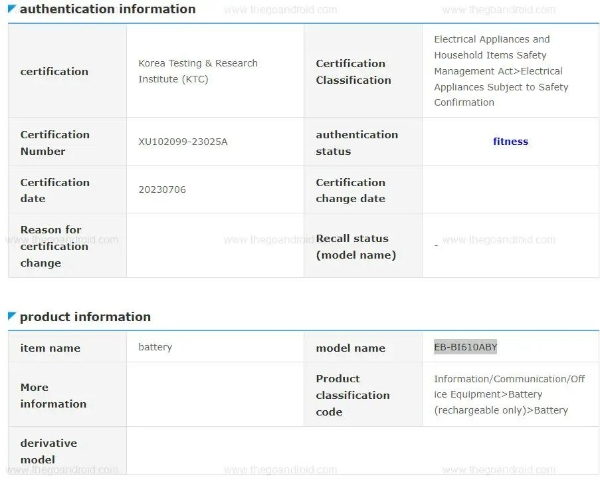Click the 'battery' item name value

pyautogui.click(x=155, y=347)
